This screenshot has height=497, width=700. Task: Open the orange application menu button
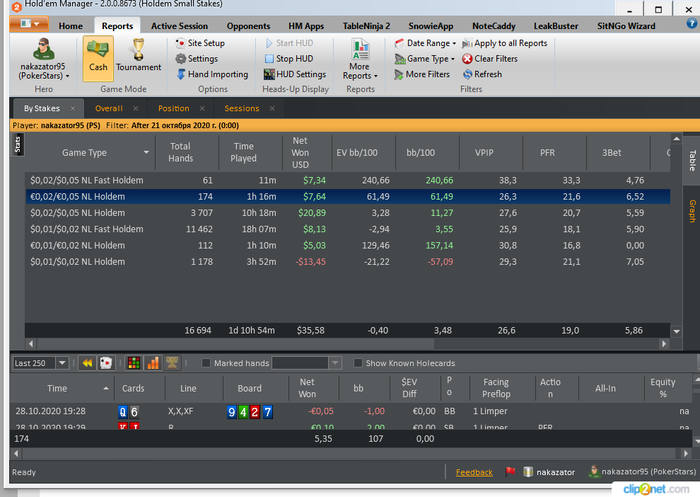tap(29, 24)
